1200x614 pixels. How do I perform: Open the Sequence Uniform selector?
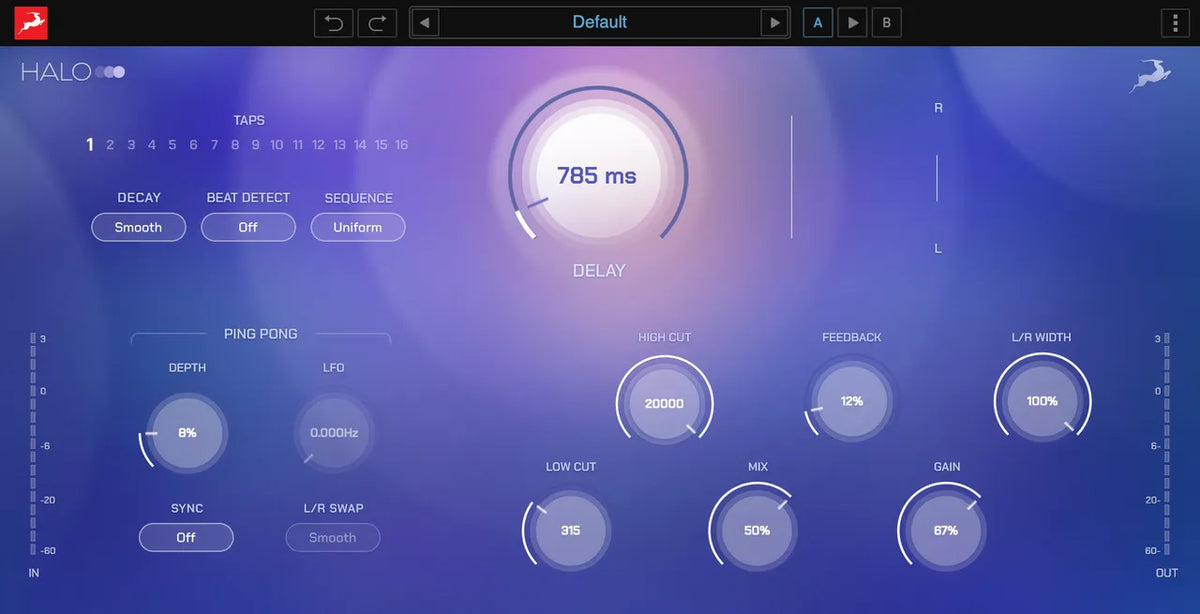[357, 227]
